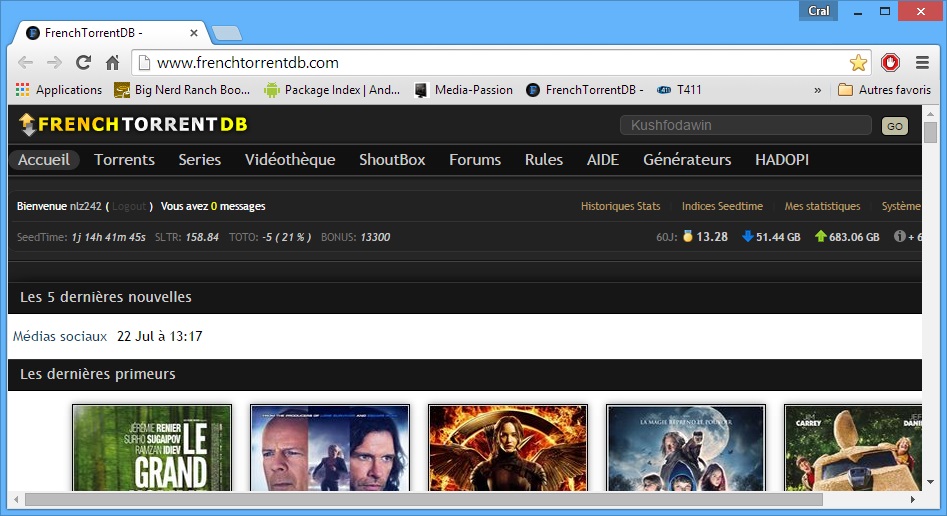The height and width of the screenshot is (516, 947).
Task: Click the grey info circle icon
Action: tap(899, 236)
